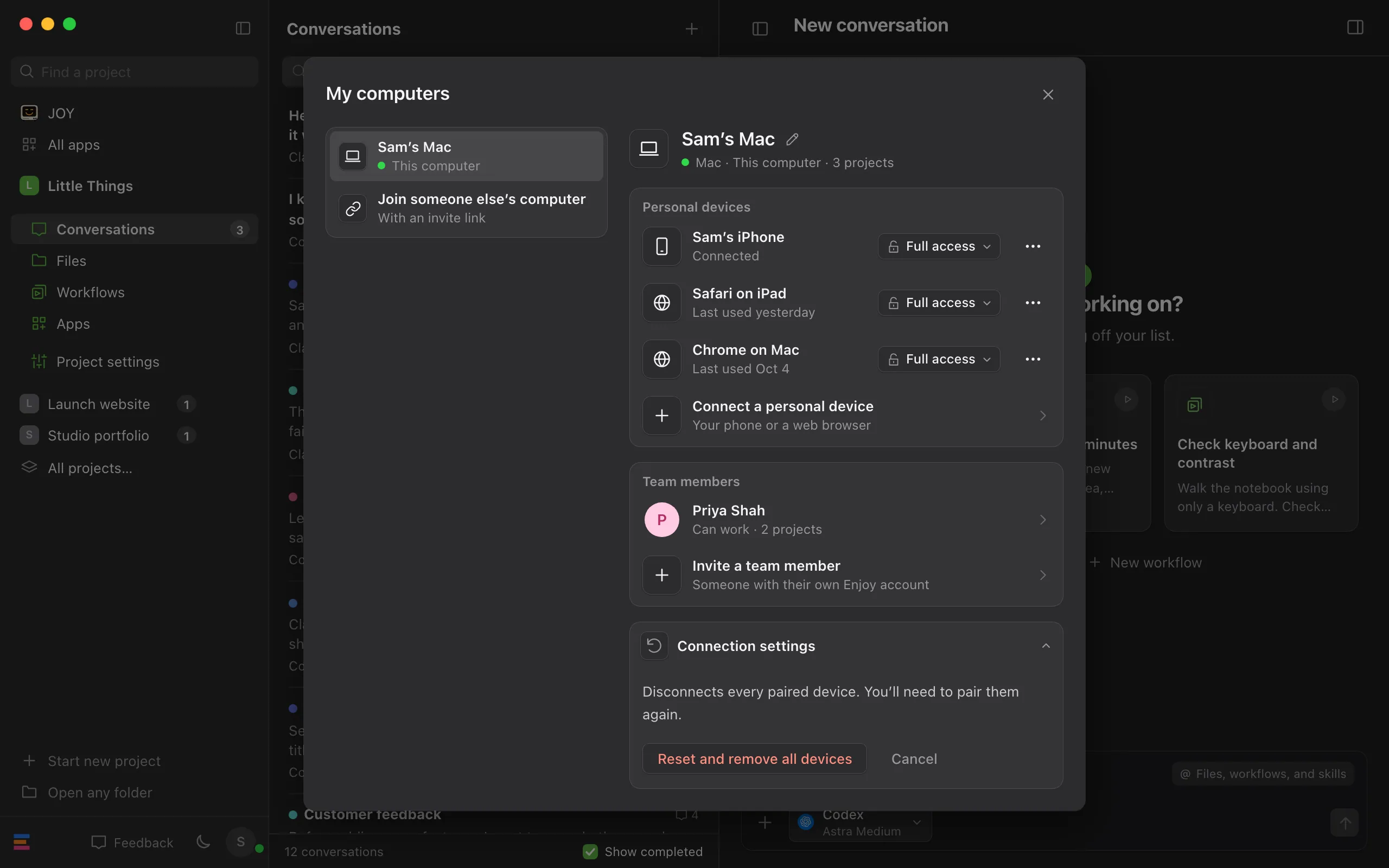Click the run icon on Check keyboard and contrast card
This screenshot has height=868, width=1389.
pos(1334,399)
